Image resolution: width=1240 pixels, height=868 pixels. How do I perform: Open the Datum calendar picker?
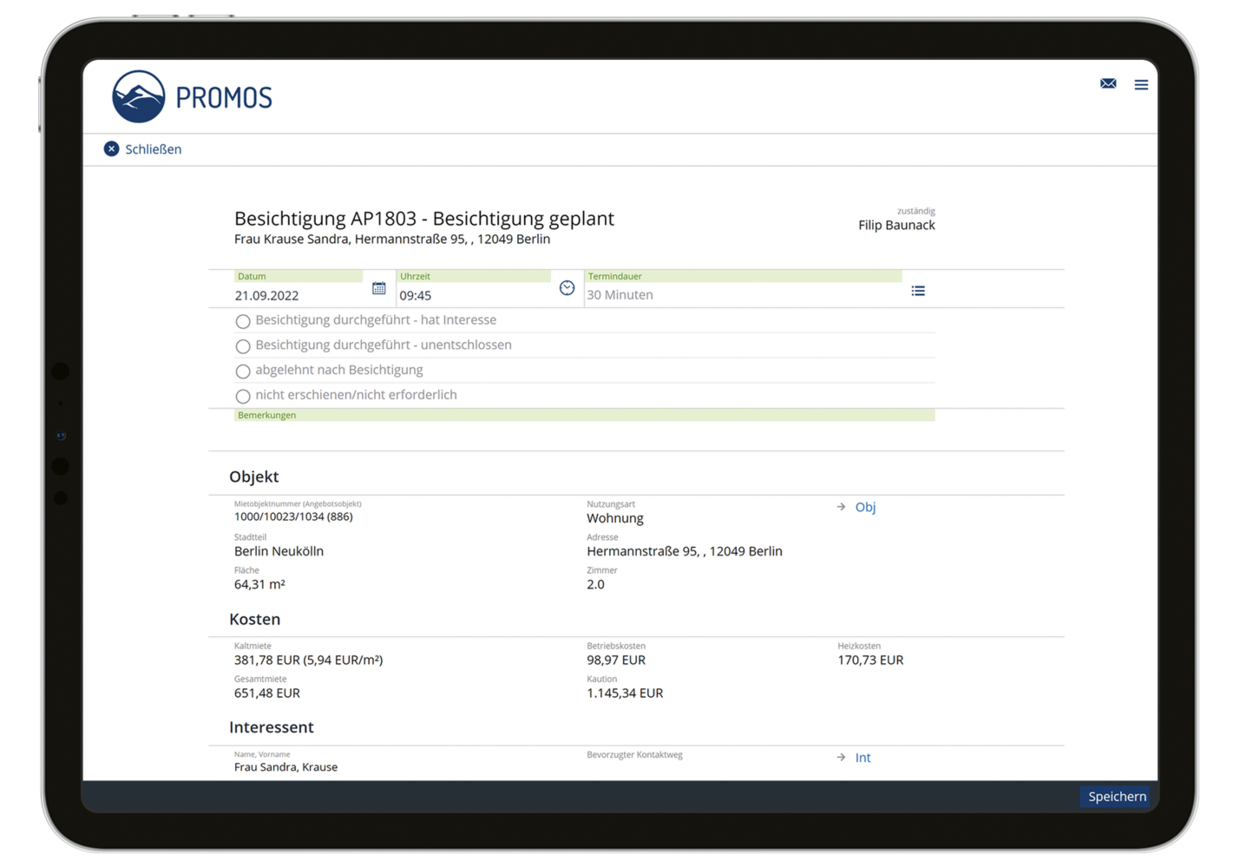379,288
